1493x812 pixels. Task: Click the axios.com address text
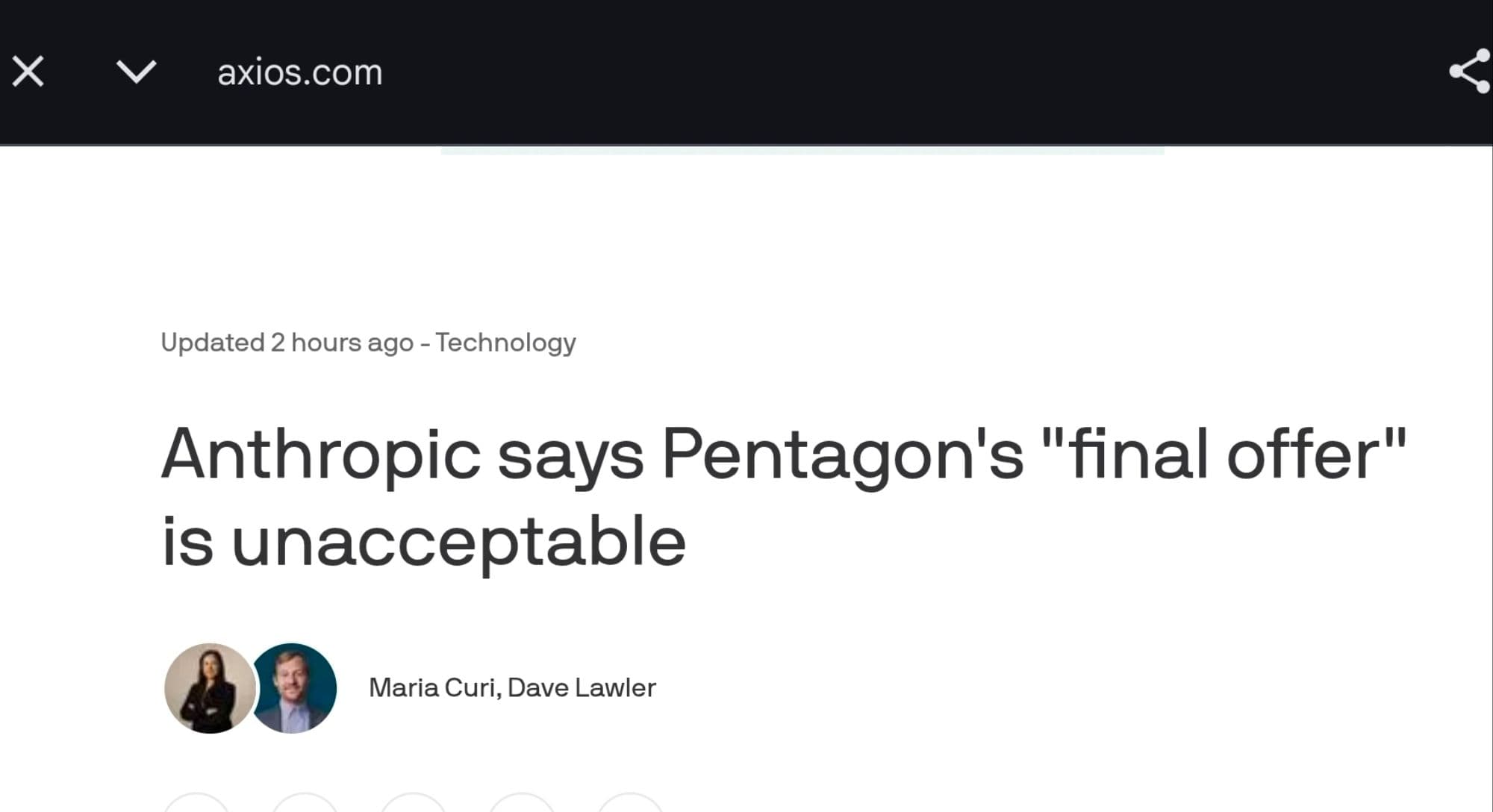tap(299, 72)
